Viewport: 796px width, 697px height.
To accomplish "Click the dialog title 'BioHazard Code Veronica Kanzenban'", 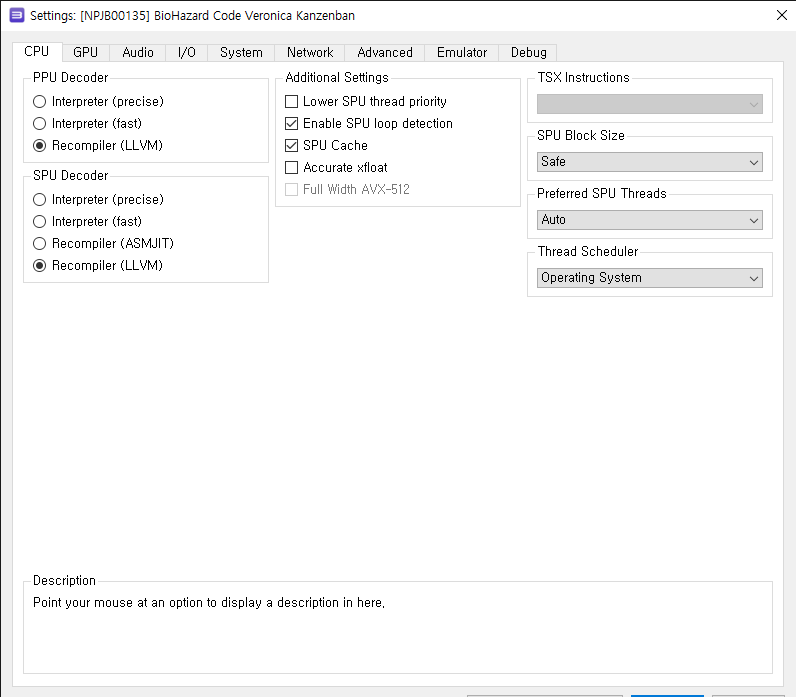I will tap(254, 16).
